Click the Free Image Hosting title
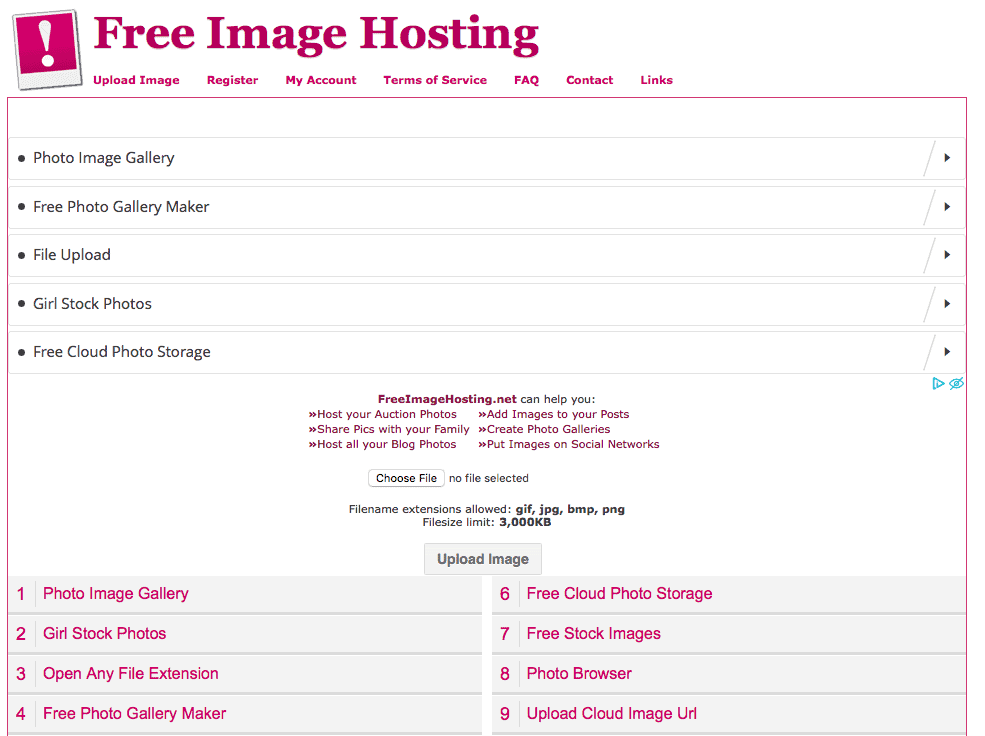The width and height of the screenshot is (985, 736). click(316, 35)
